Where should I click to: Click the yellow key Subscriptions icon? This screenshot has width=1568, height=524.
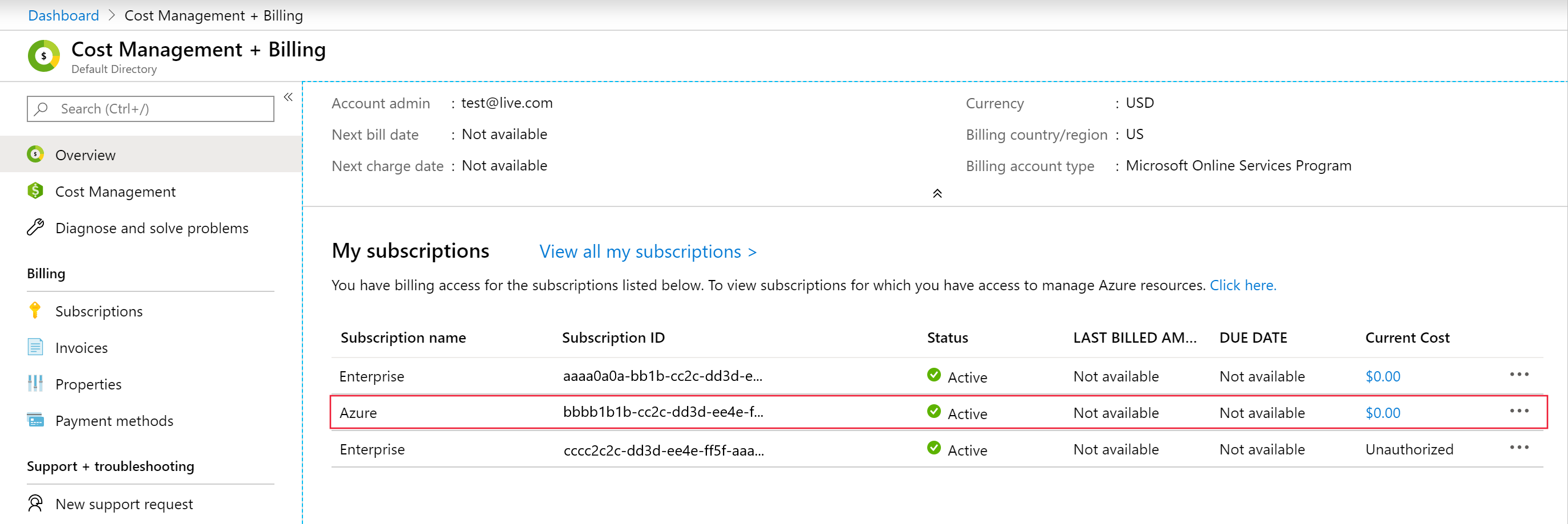(35, 310)
